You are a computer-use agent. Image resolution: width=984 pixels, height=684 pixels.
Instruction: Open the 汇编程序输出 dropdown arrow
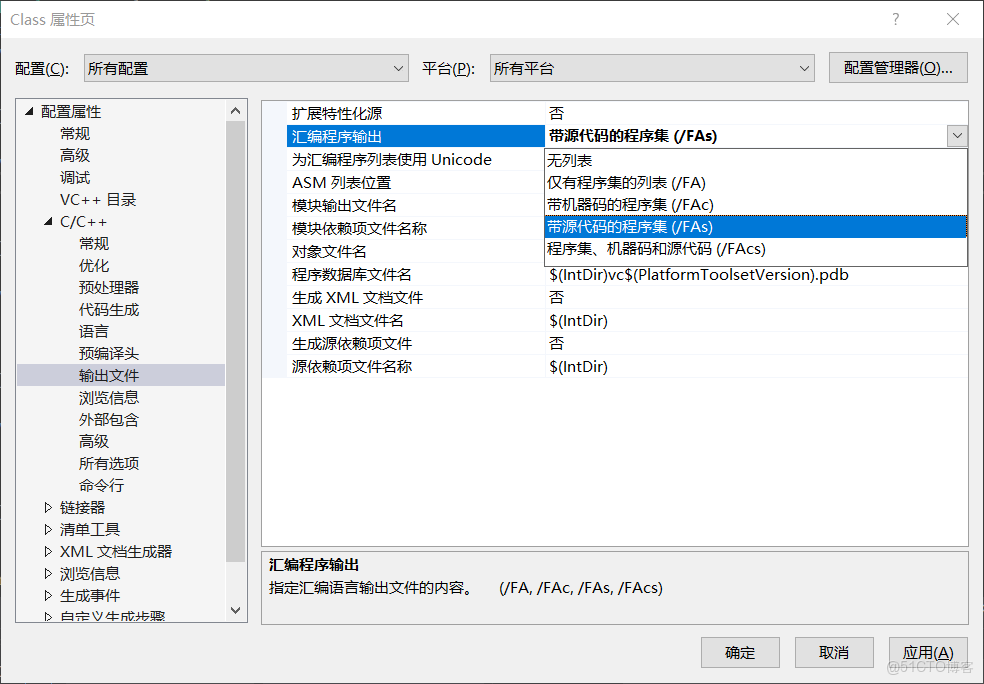[x=957, y=135]
